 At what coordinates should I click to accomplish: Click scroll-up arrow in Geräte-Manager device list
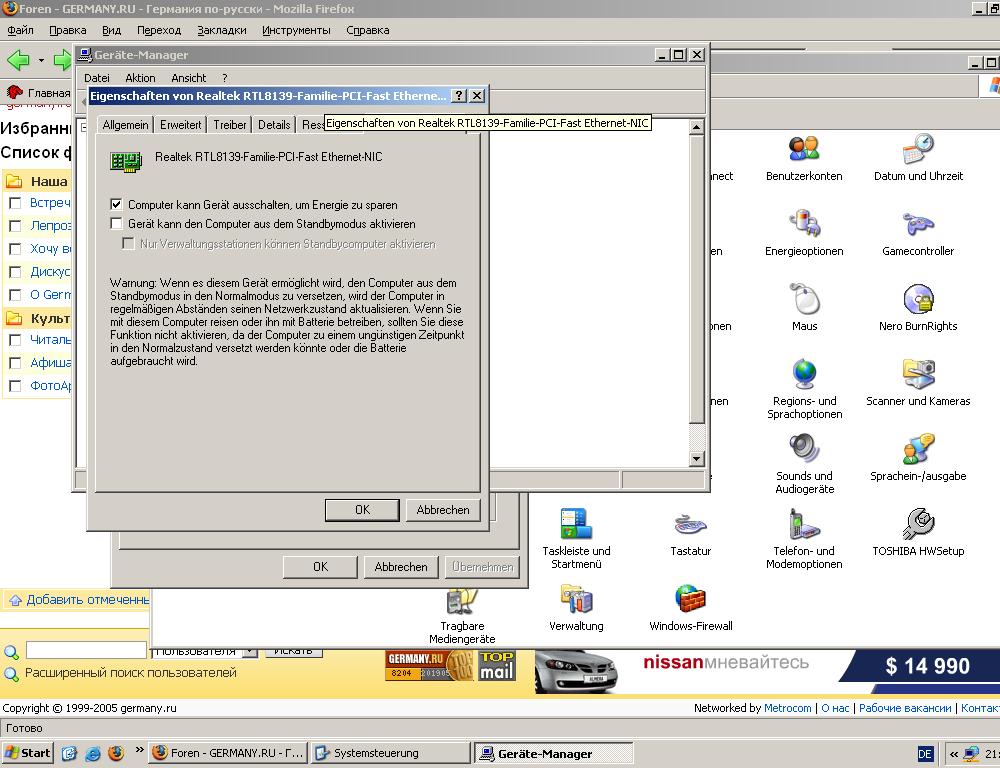[x=696, y=127]
